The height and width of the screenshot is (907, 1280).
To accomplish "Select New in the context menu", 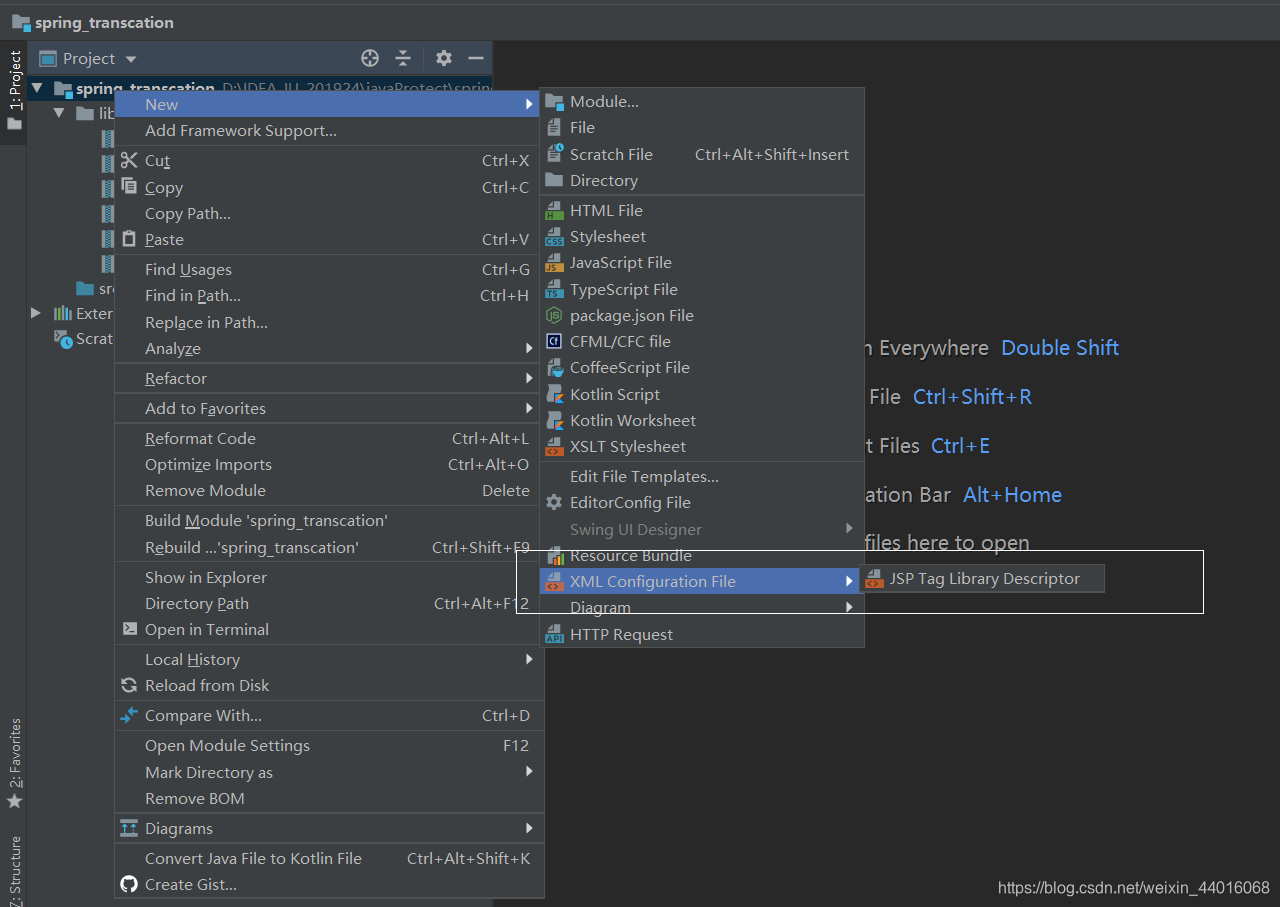I will point(328,104).
